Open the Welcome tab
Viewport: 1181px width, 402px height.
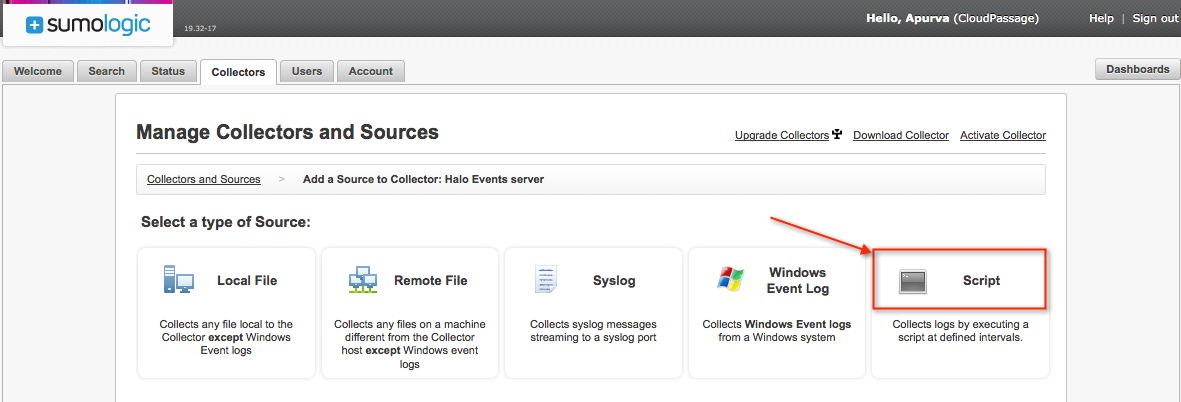[x=38, y=71]
